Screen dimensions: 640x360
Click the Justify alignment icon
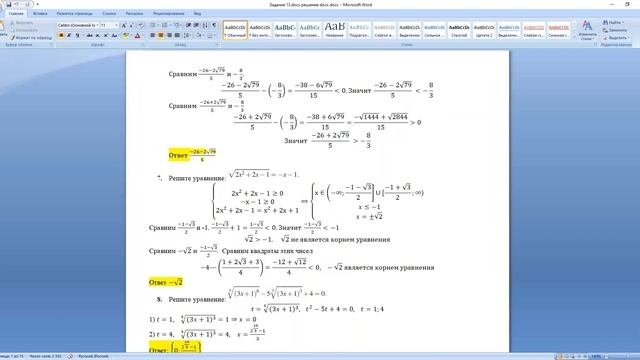pyautogui.click(x=177, y=36)
